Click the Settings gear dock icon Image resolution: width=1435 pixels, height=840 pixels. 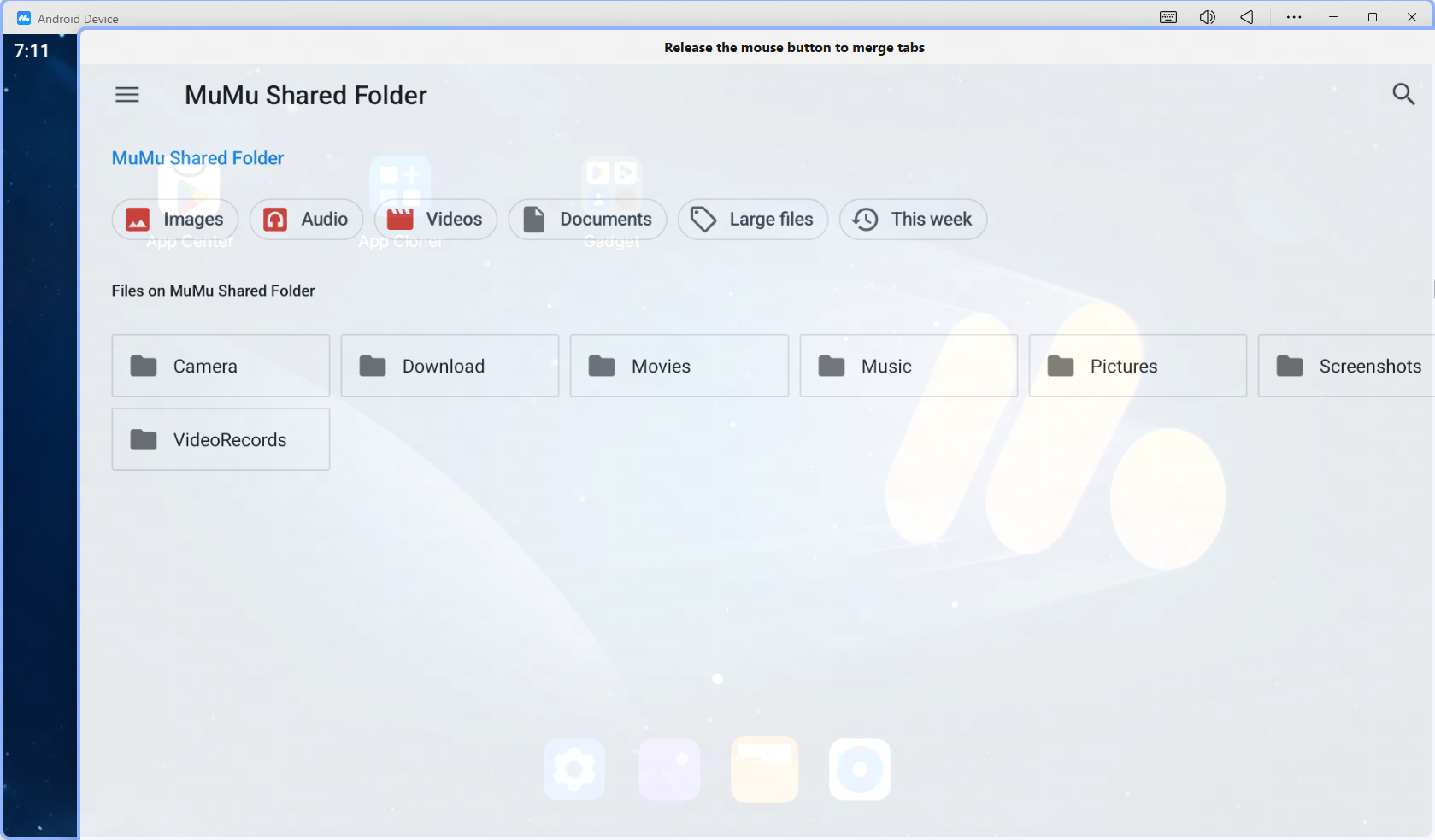pyautogui.click(x=574, y=770)
